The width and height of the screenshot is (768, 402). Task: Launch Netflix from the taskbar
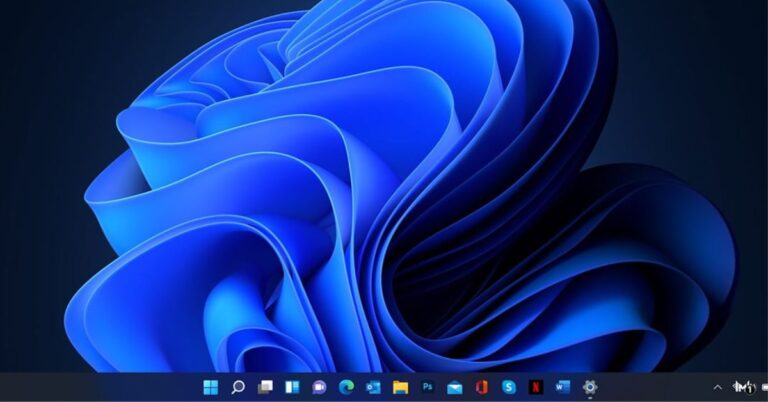click(x=536, y=387)
